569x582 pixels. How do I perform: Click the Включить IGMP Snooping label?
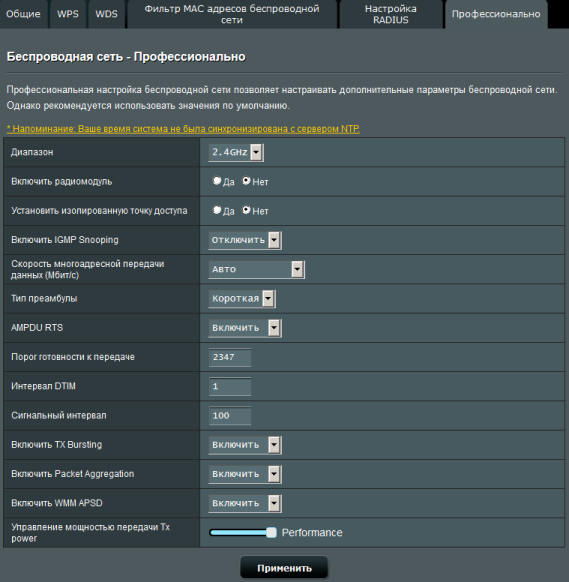(65, 240)
